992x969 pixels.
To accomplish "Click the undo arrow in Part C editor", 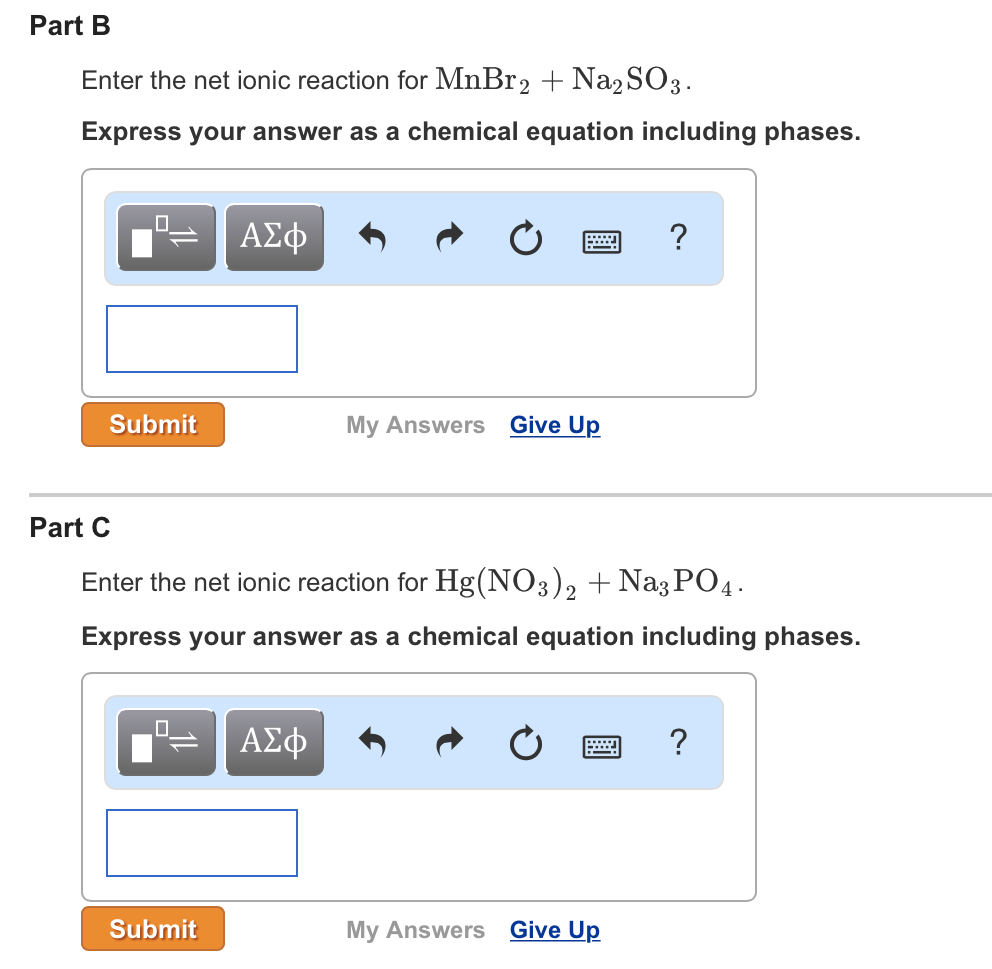I will (x=372, y=742).
